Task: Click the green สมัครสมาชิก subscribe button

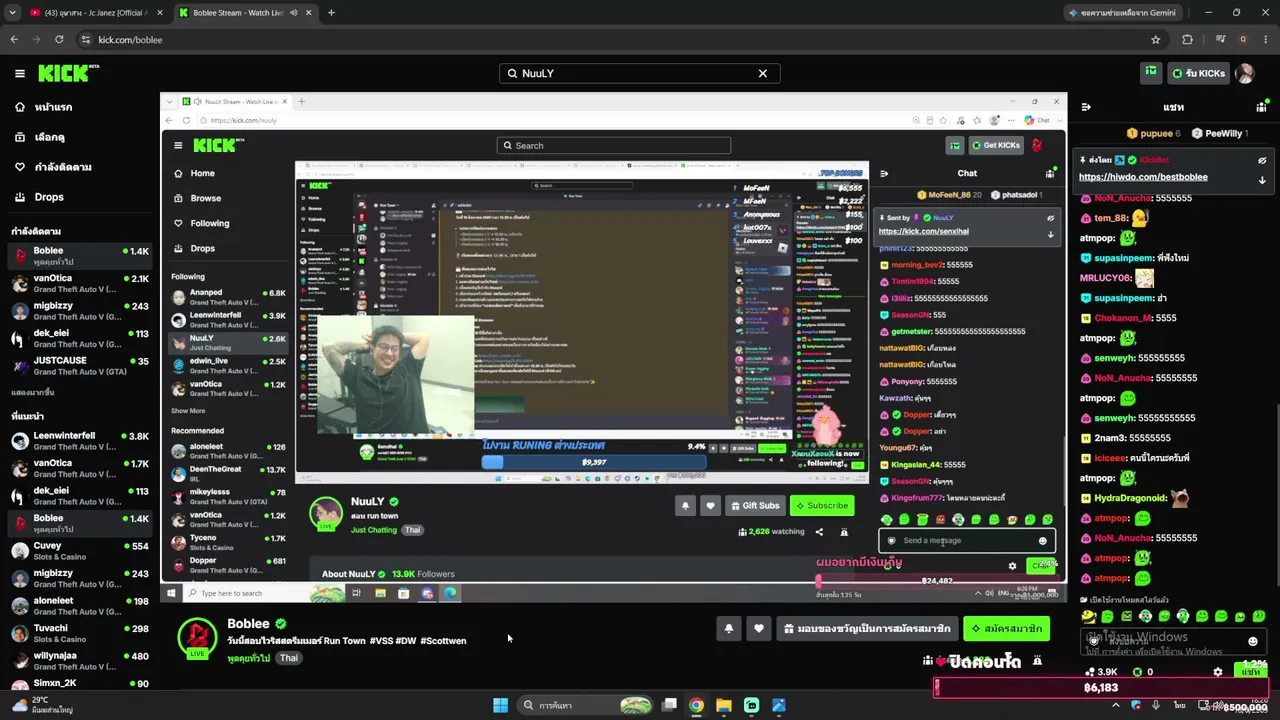Action: click(1006, 628)
